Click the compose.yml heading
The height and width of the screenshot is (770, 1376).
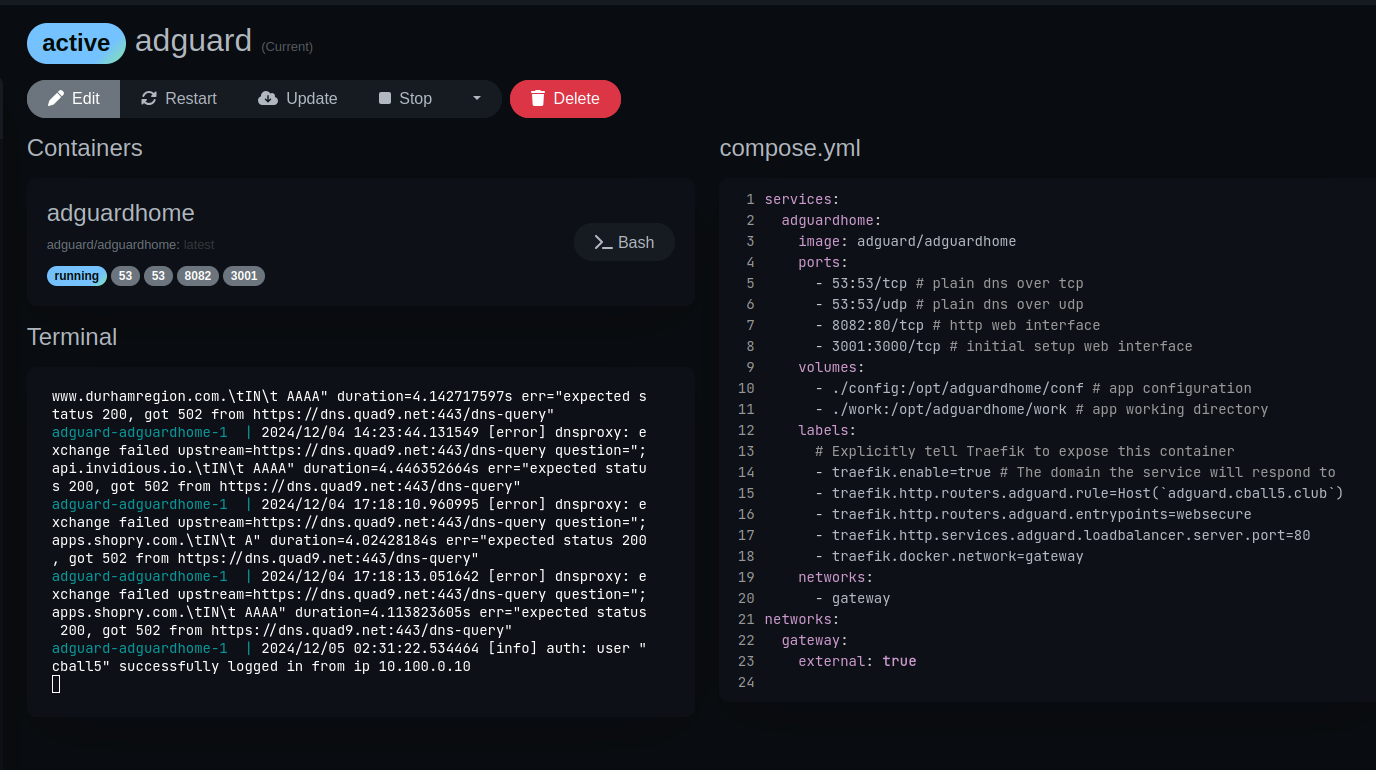click(790, 148)
